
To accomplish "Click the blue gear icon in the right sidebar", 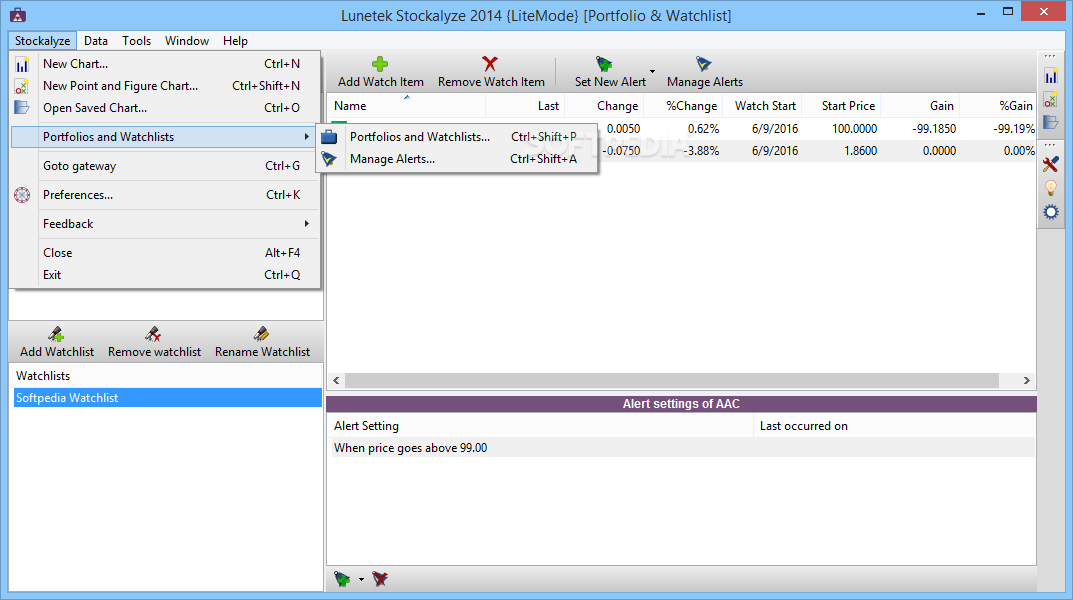I will (1050, 212).
